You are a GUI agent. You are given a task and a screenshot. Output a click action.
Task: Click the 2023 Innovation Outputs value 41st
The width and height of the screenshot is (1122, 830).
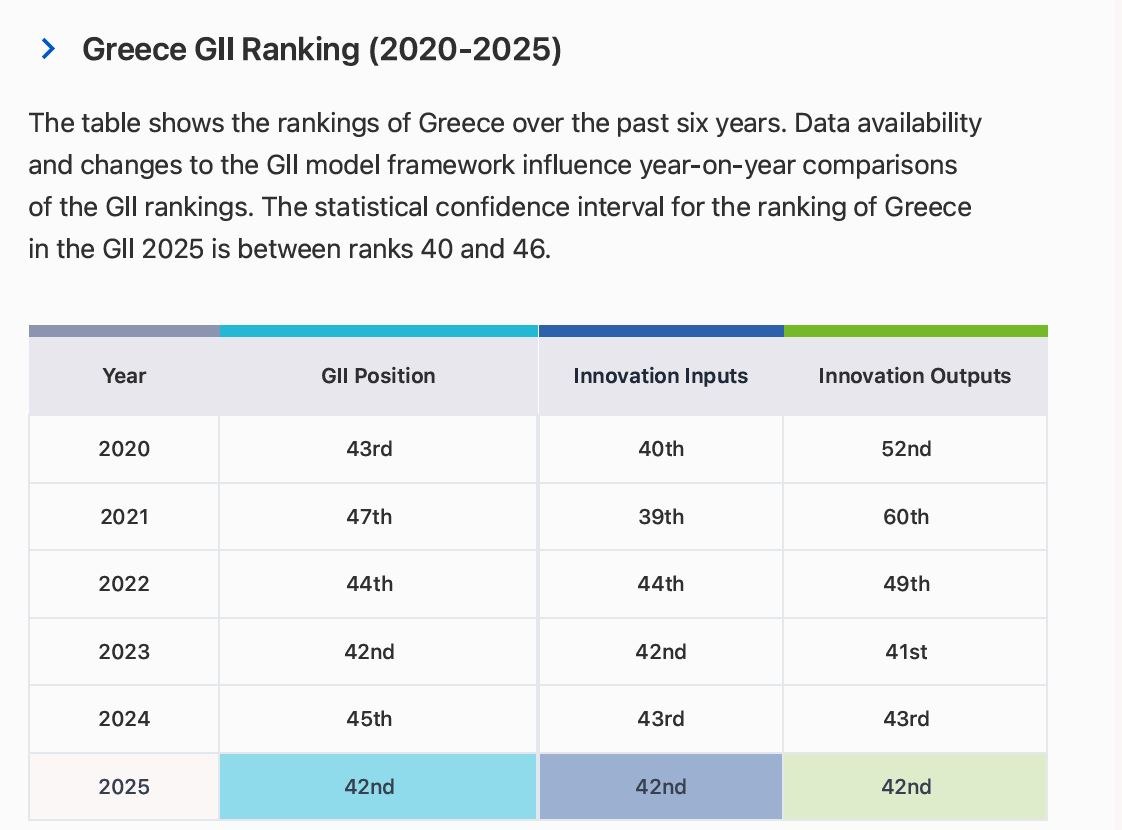[x=906, y=652]
